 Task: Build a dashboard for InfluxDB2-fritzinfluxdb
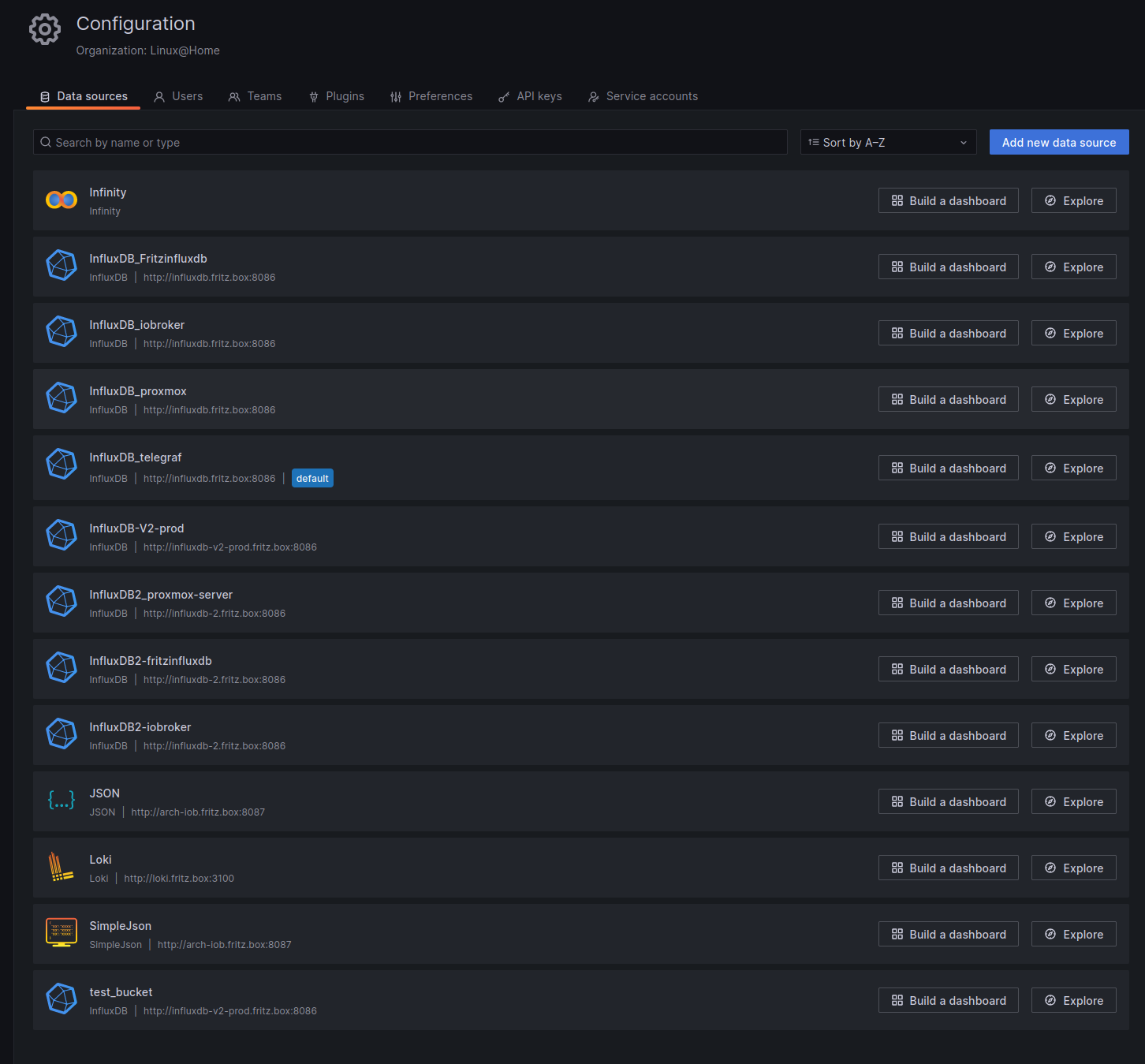click(x=949, y=669)
